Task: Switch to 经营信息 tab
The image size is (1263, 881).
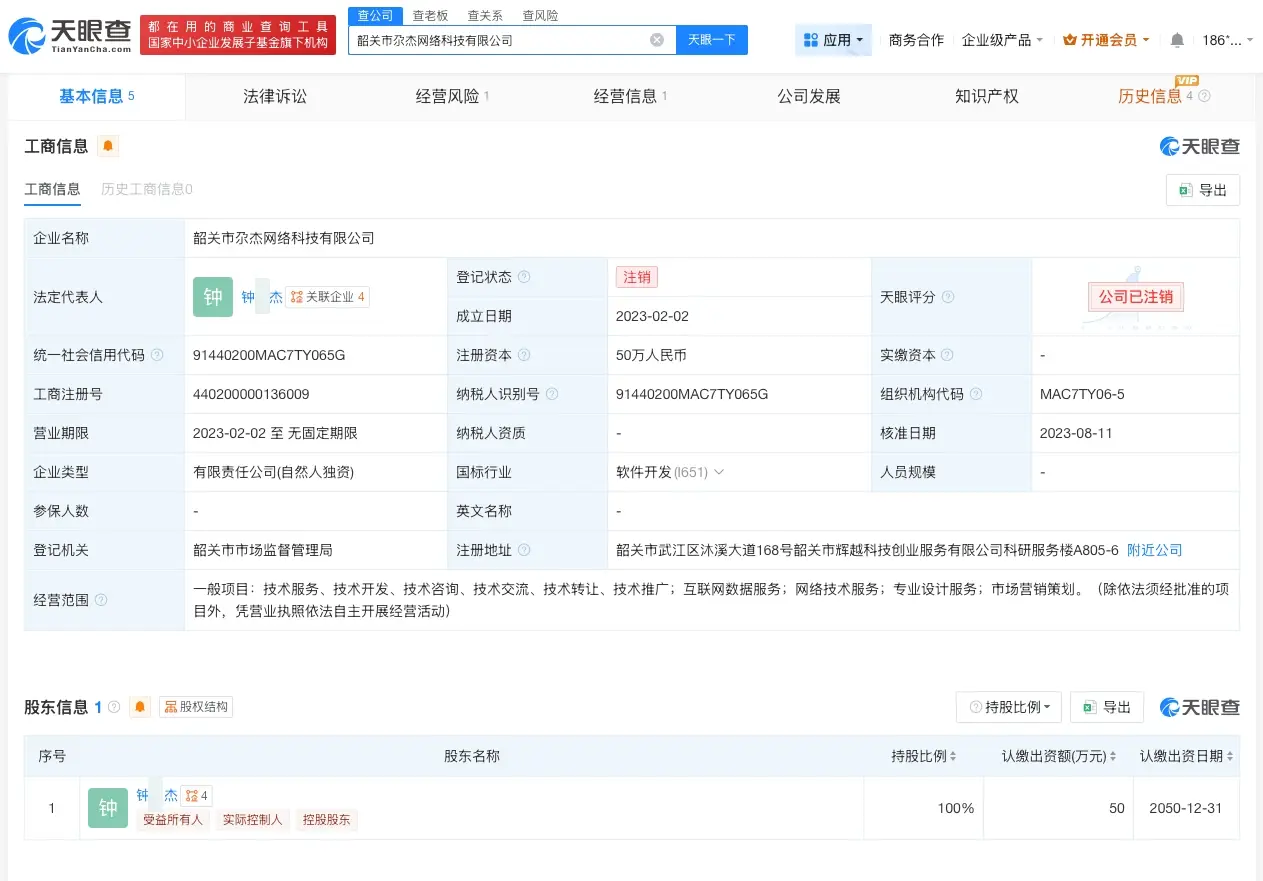Action: tap(630, 96)
